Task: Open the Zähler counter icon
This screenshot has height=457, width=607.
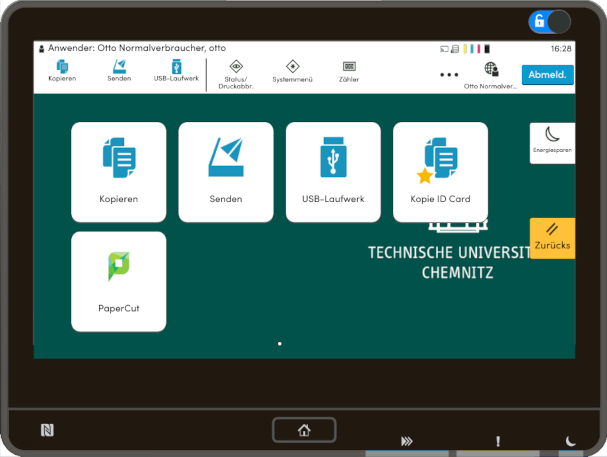Action: point(349,71)
